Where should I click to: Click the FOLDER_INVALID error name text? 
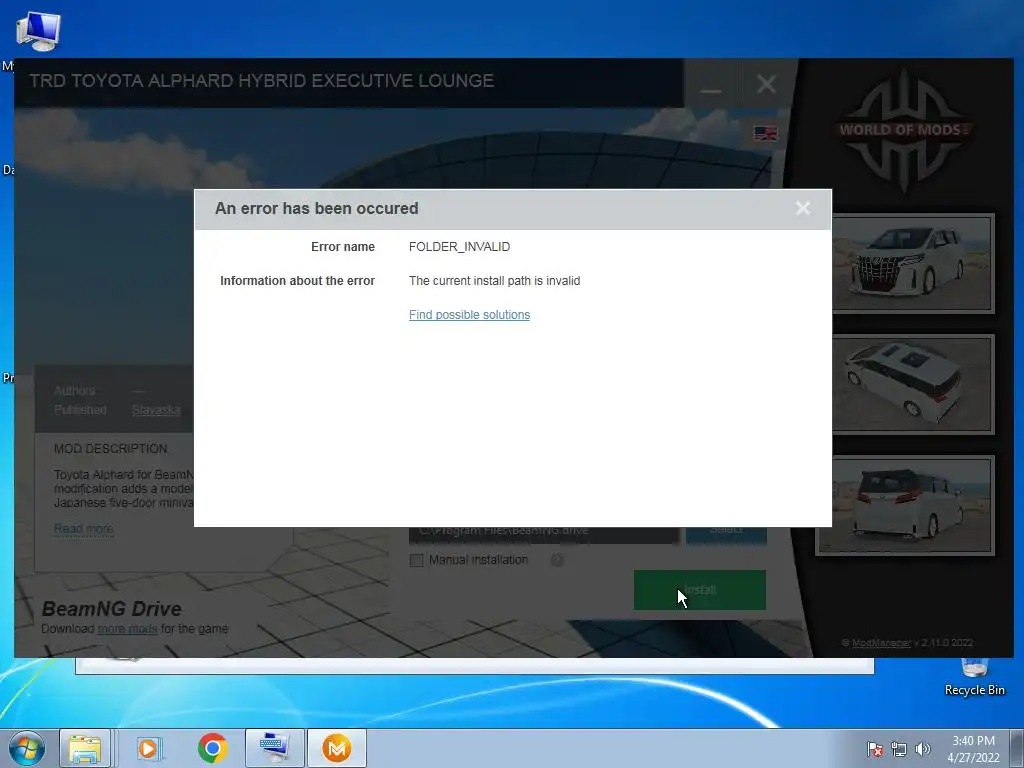point(459,247)
